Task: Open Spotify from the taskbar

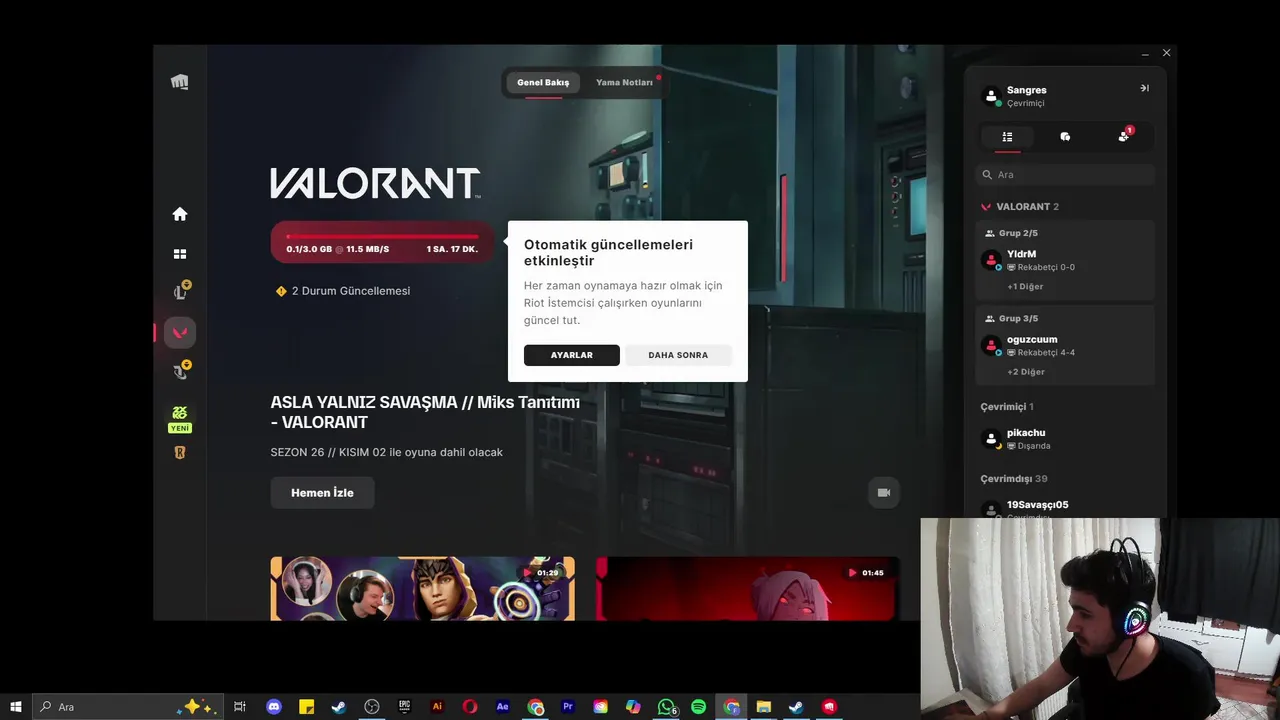Action: point(698,706)
